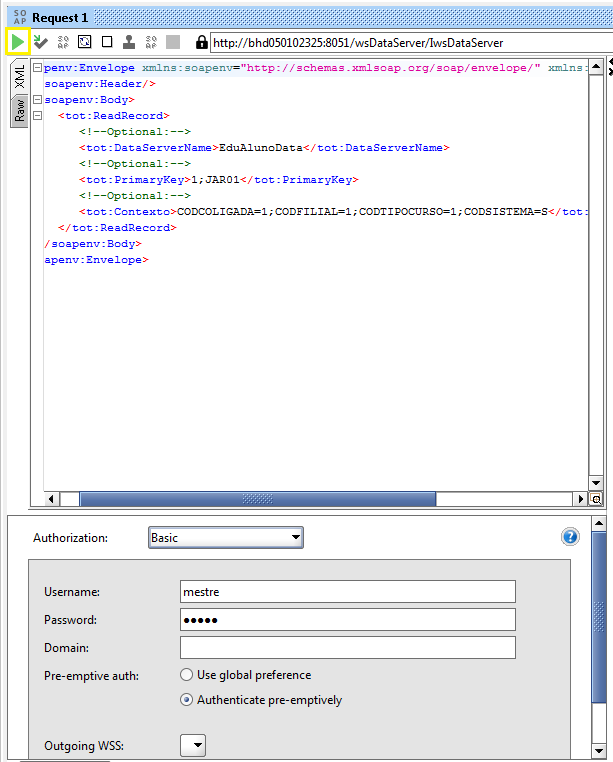The image size is (613, 762).
Task: Collapse the soapenv:Body node
Action: pos(37,100)
